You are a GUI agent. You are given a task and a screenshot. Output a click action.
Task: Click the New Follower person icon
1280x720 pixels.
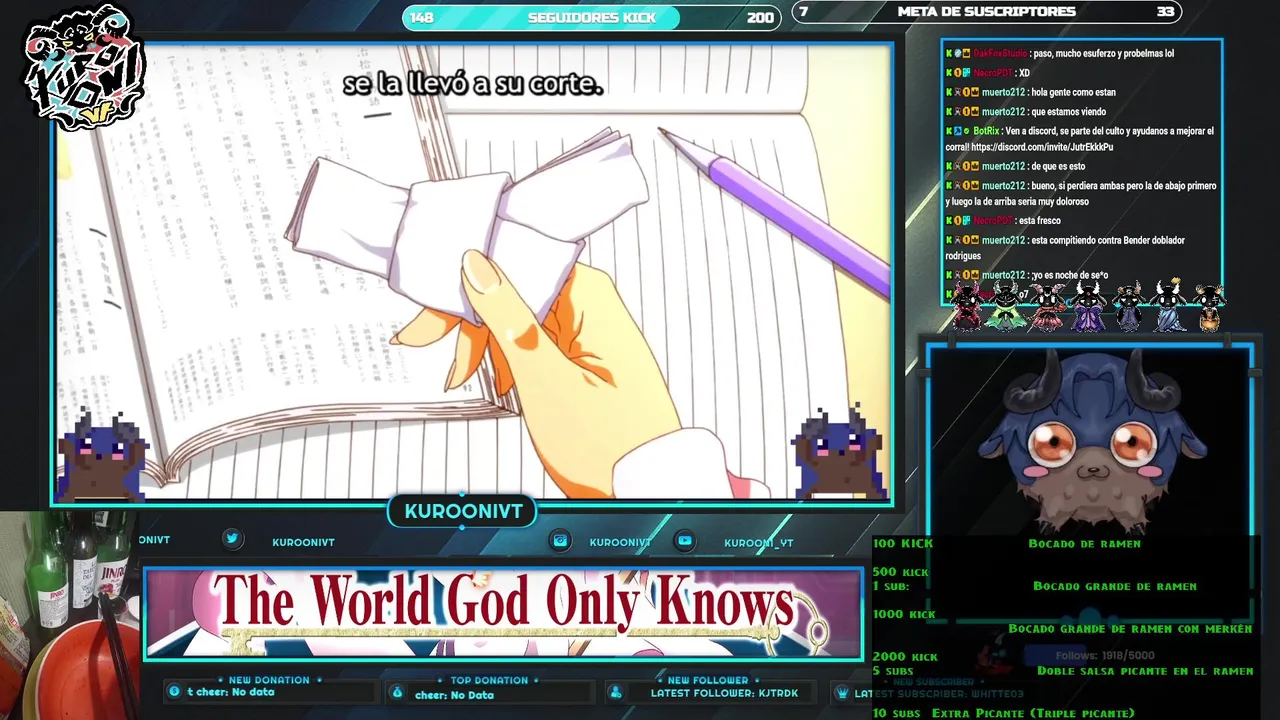[616, 692]
